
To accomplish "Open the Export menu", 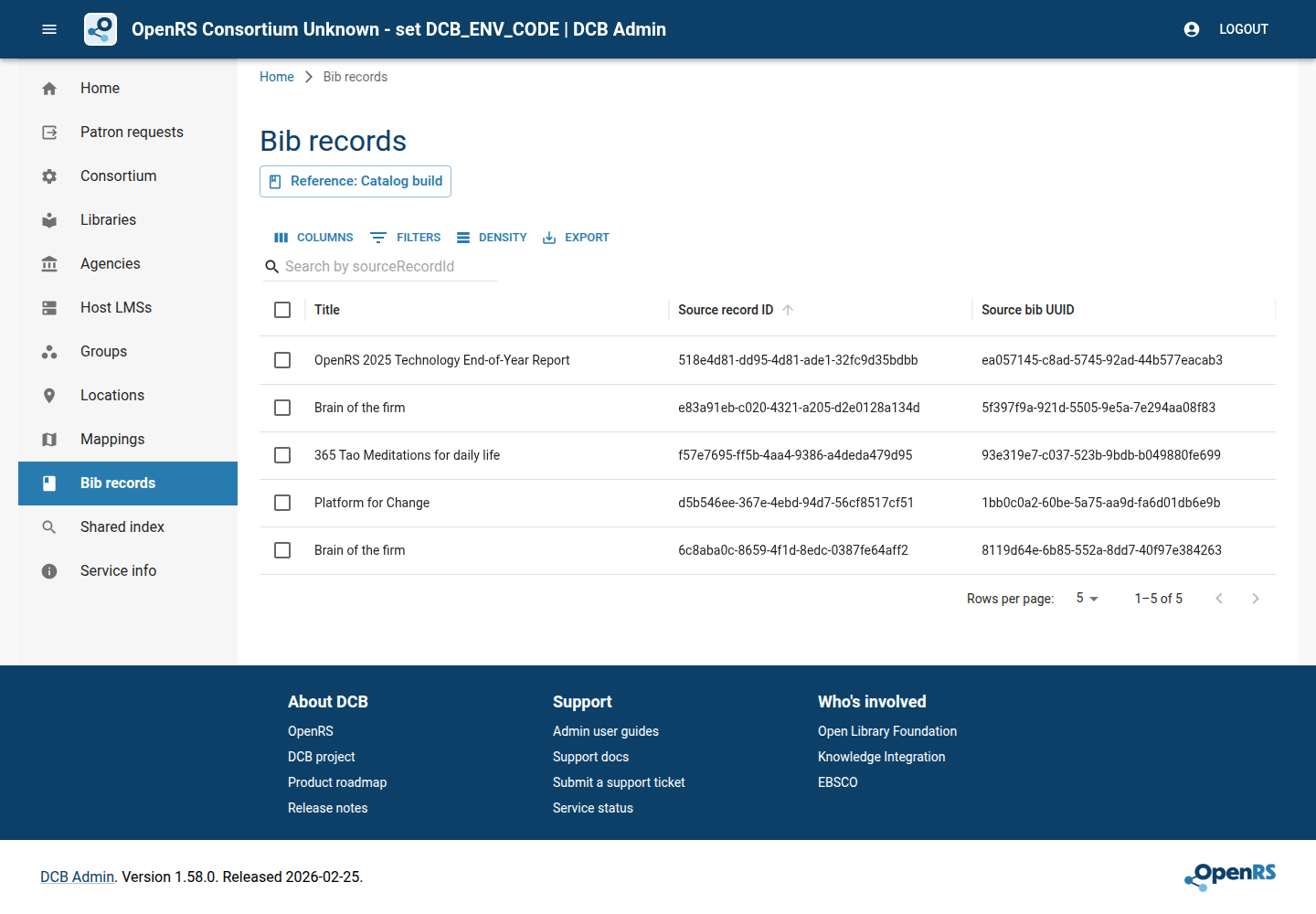I will tap(576, 238).
